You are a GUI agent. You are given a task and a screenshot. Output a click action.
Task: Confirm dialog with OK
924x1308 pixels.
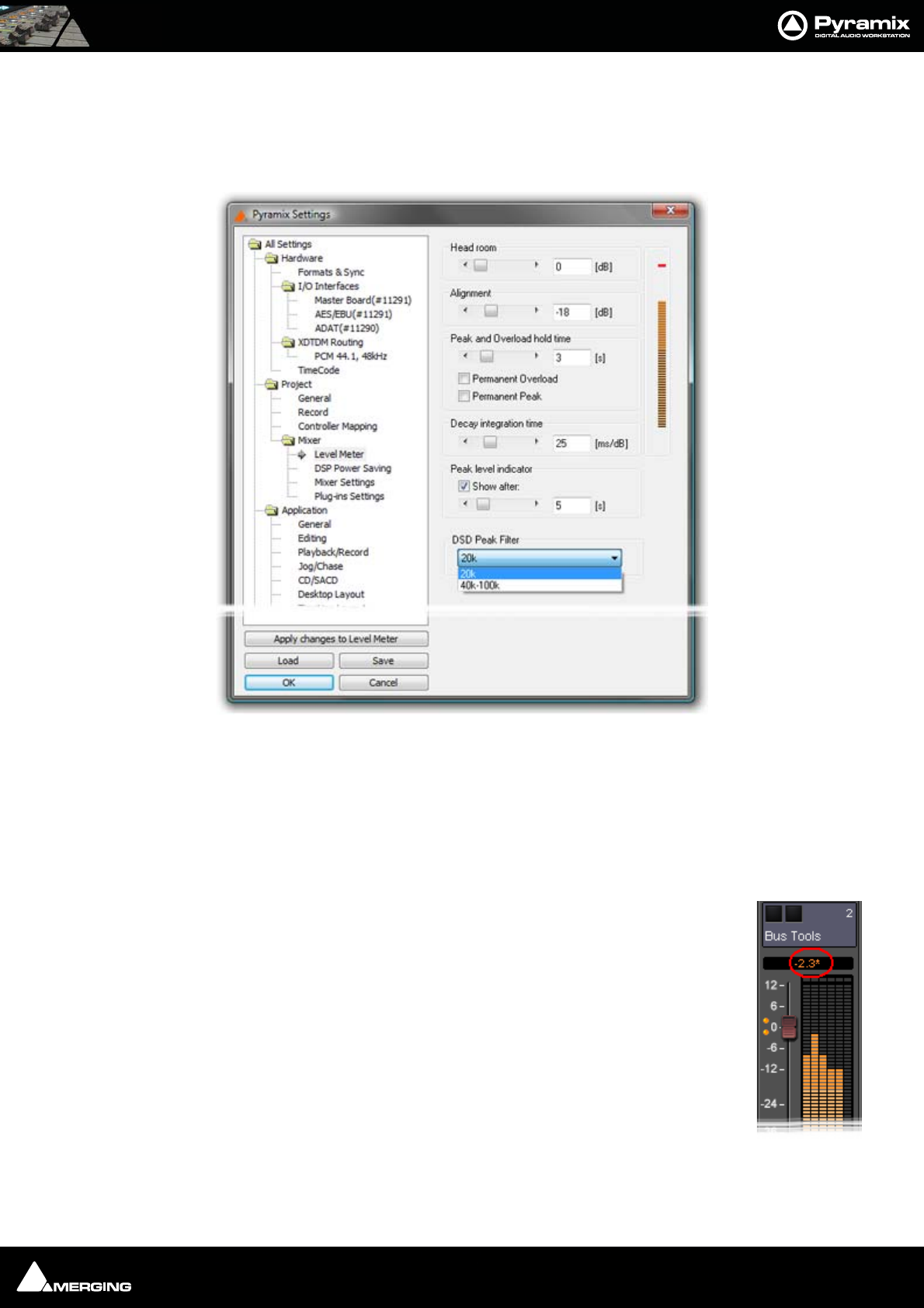[x=289, y=682]
